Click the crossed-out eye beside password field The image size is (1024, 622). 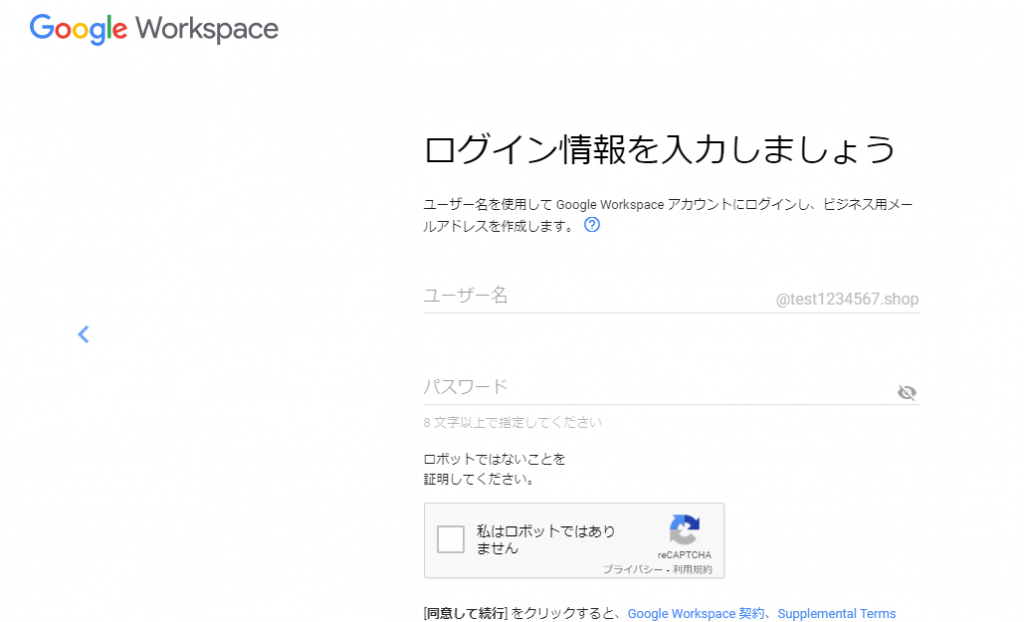[907, 392]
